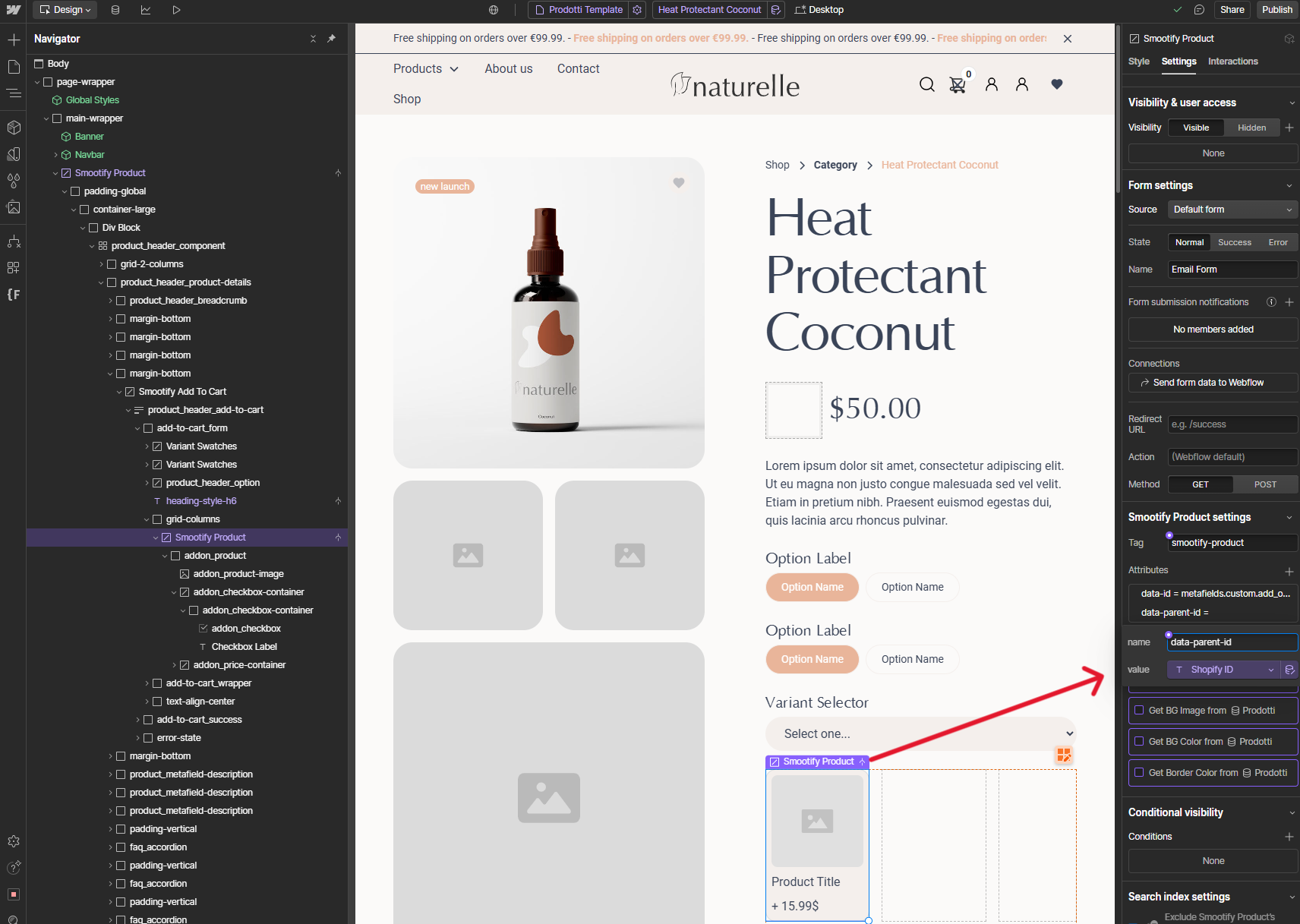Click the Redirect URL input field

[x=1232, y=424]
